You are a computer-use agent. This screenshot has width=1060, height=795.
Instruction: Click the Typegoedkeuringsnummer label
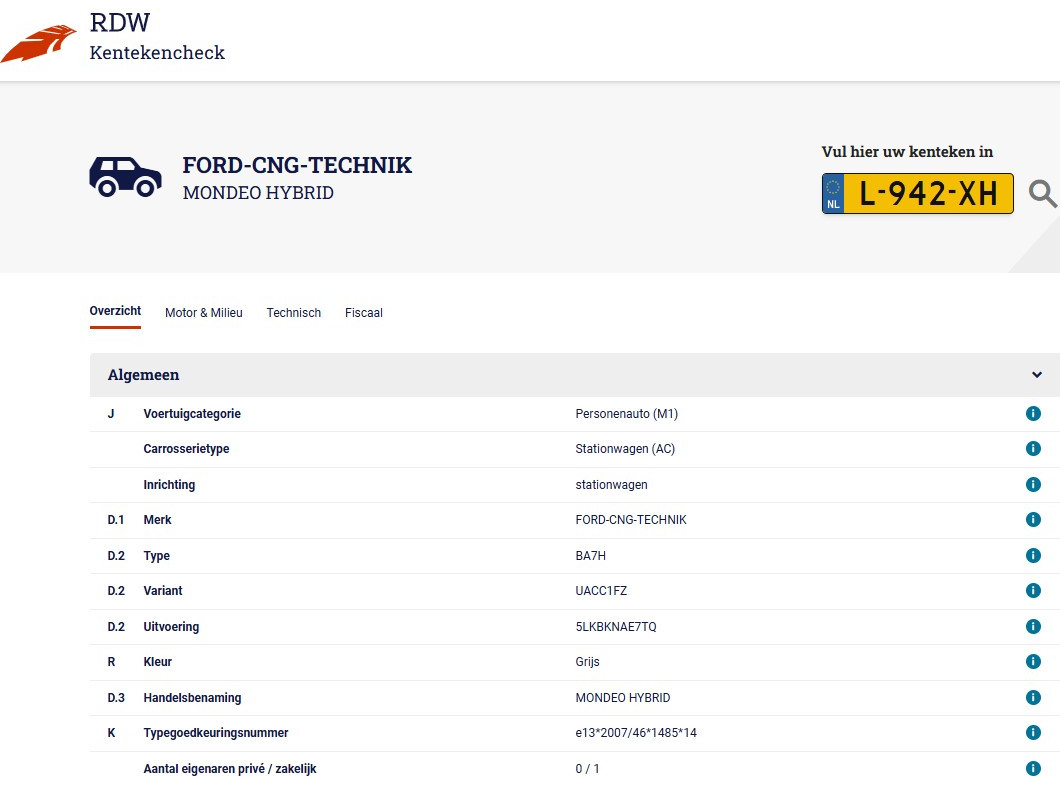[216, 733]
